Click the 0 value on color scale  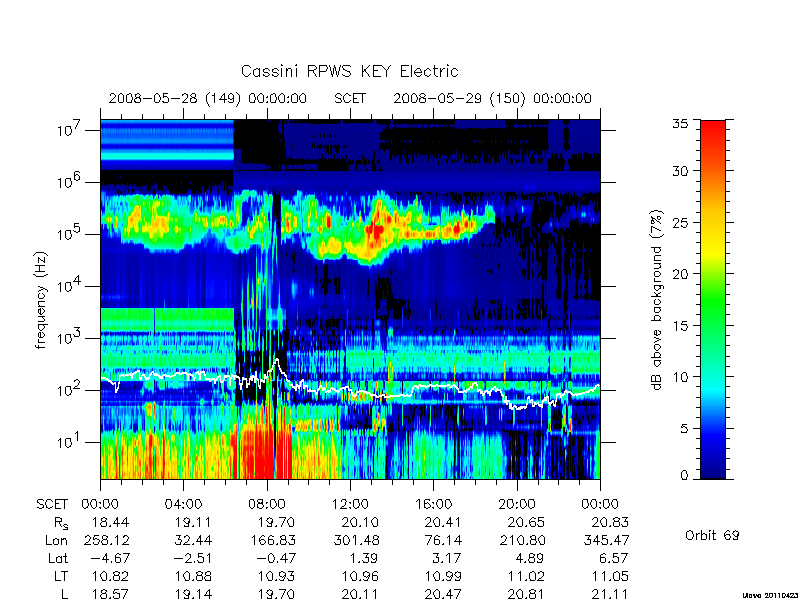684,476
